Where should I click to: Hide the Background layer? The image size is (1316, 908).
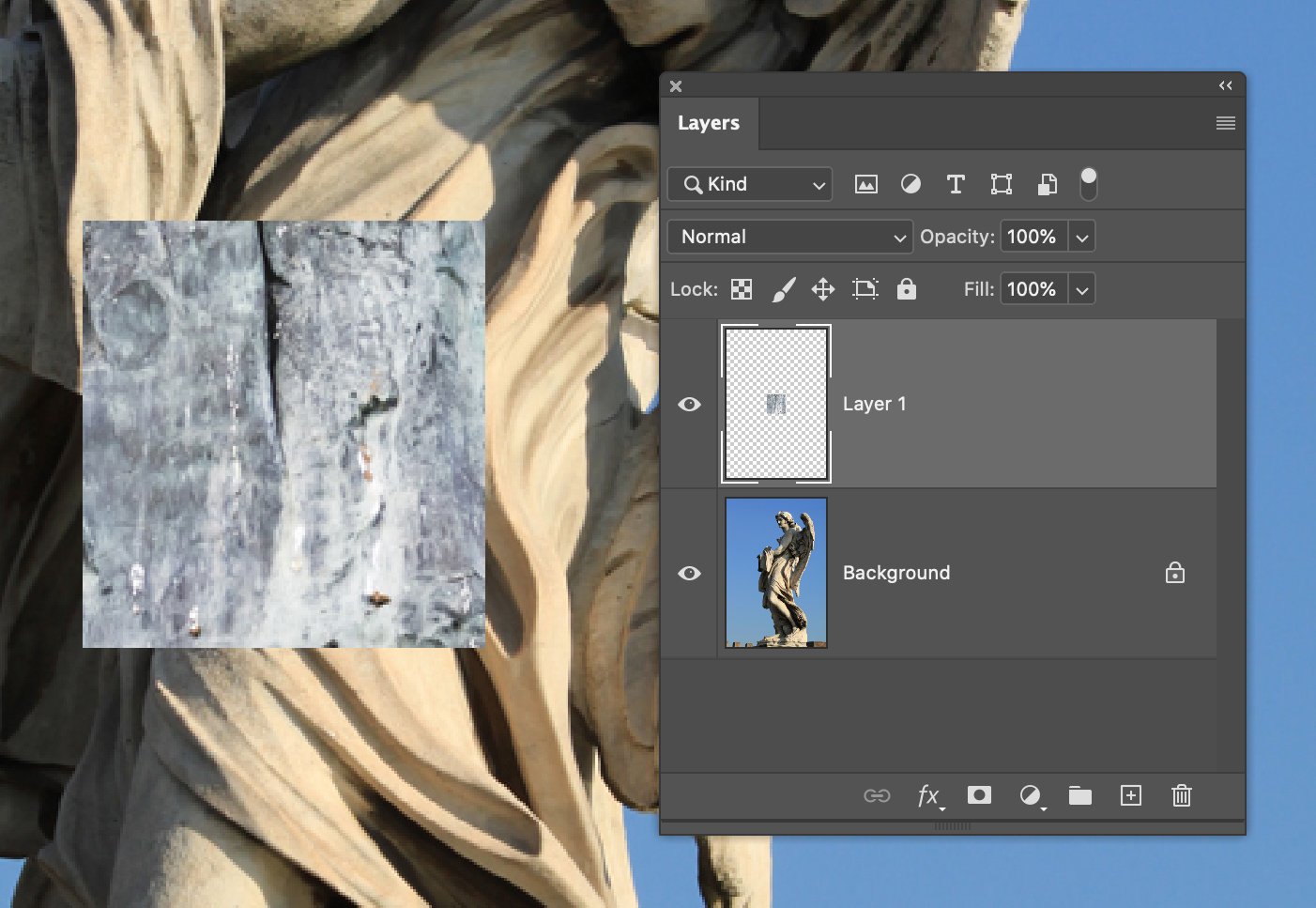[690, 573]
